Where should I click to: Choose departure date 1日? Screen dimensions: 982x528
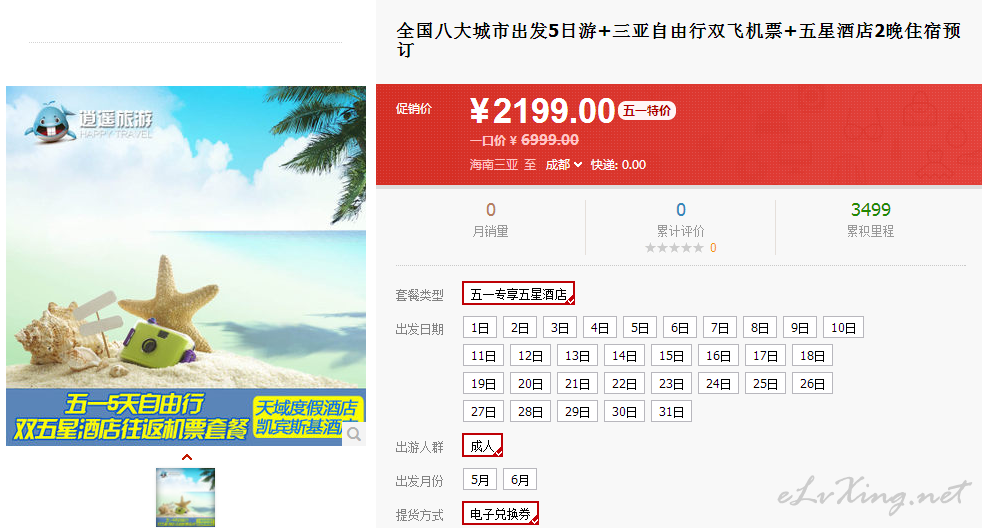coord(480,328)
